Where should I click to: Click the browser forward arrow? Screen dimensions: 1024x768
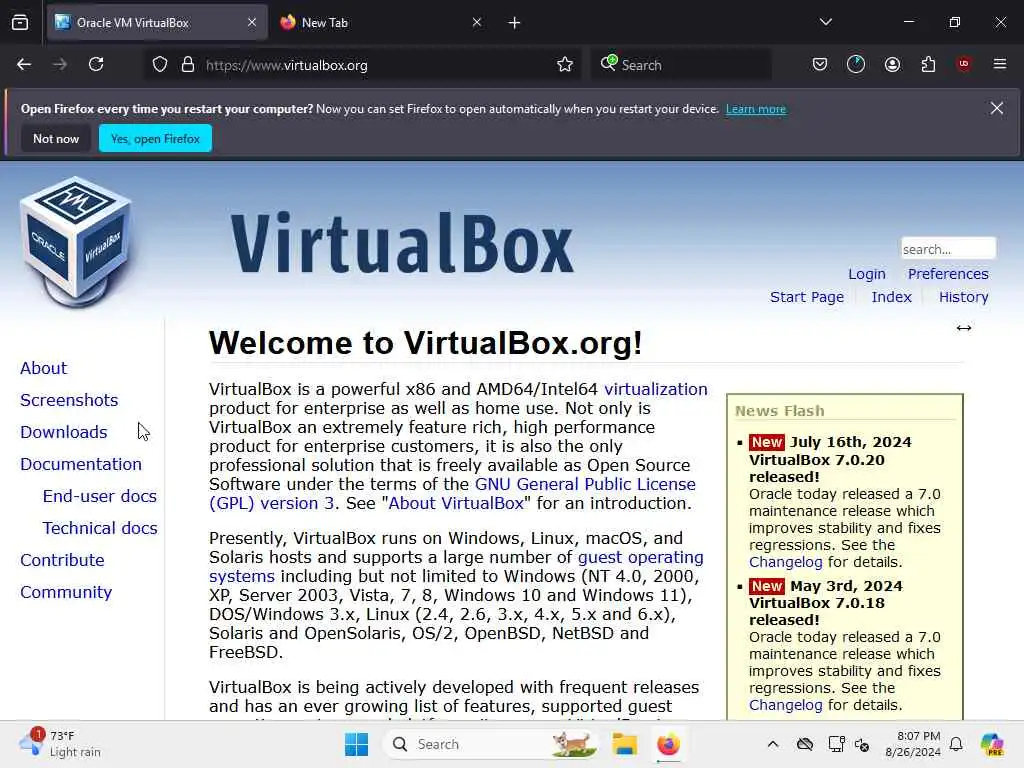point(60,64)
